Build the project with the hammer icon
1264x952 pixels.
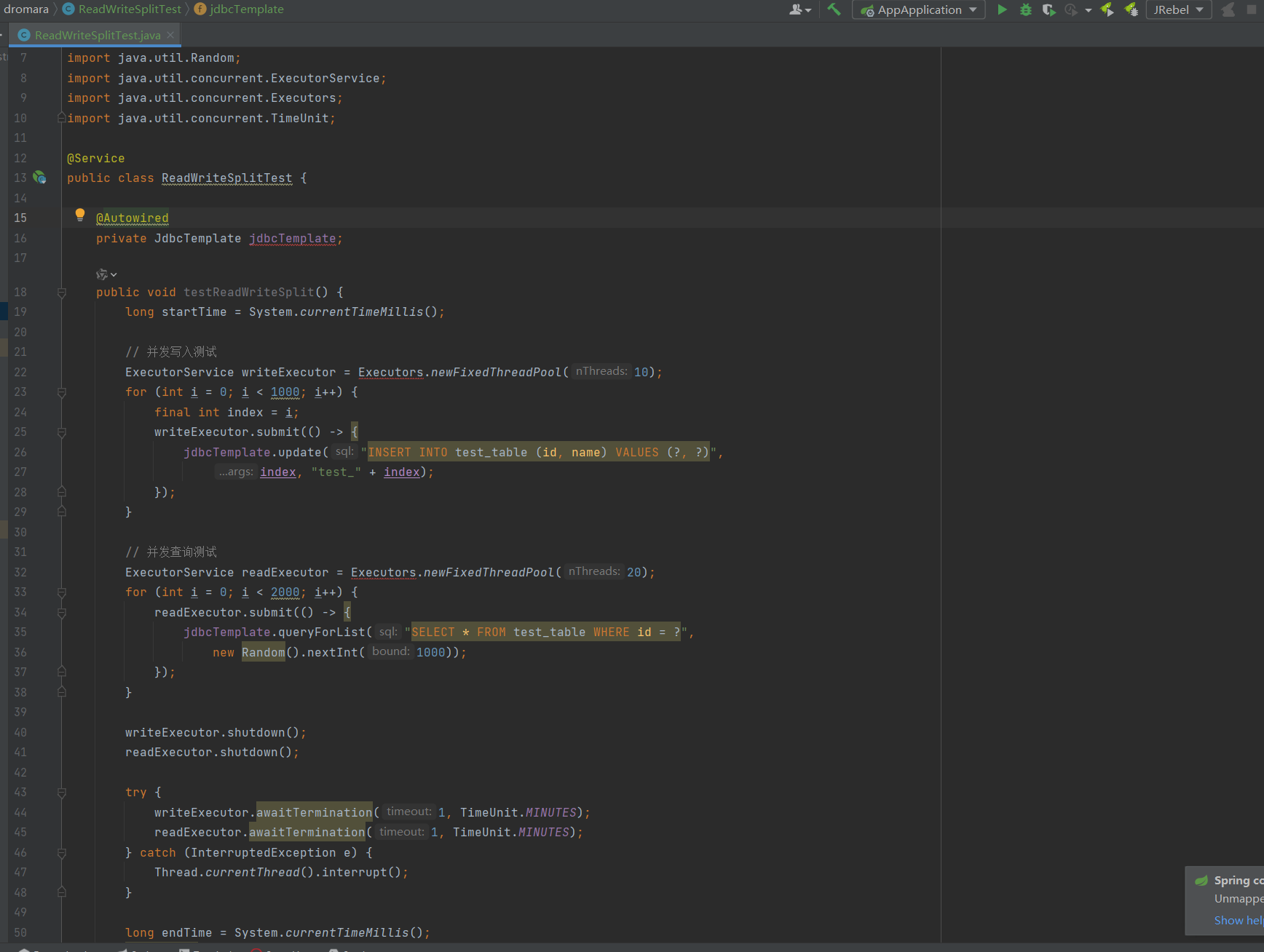[834, 9]
